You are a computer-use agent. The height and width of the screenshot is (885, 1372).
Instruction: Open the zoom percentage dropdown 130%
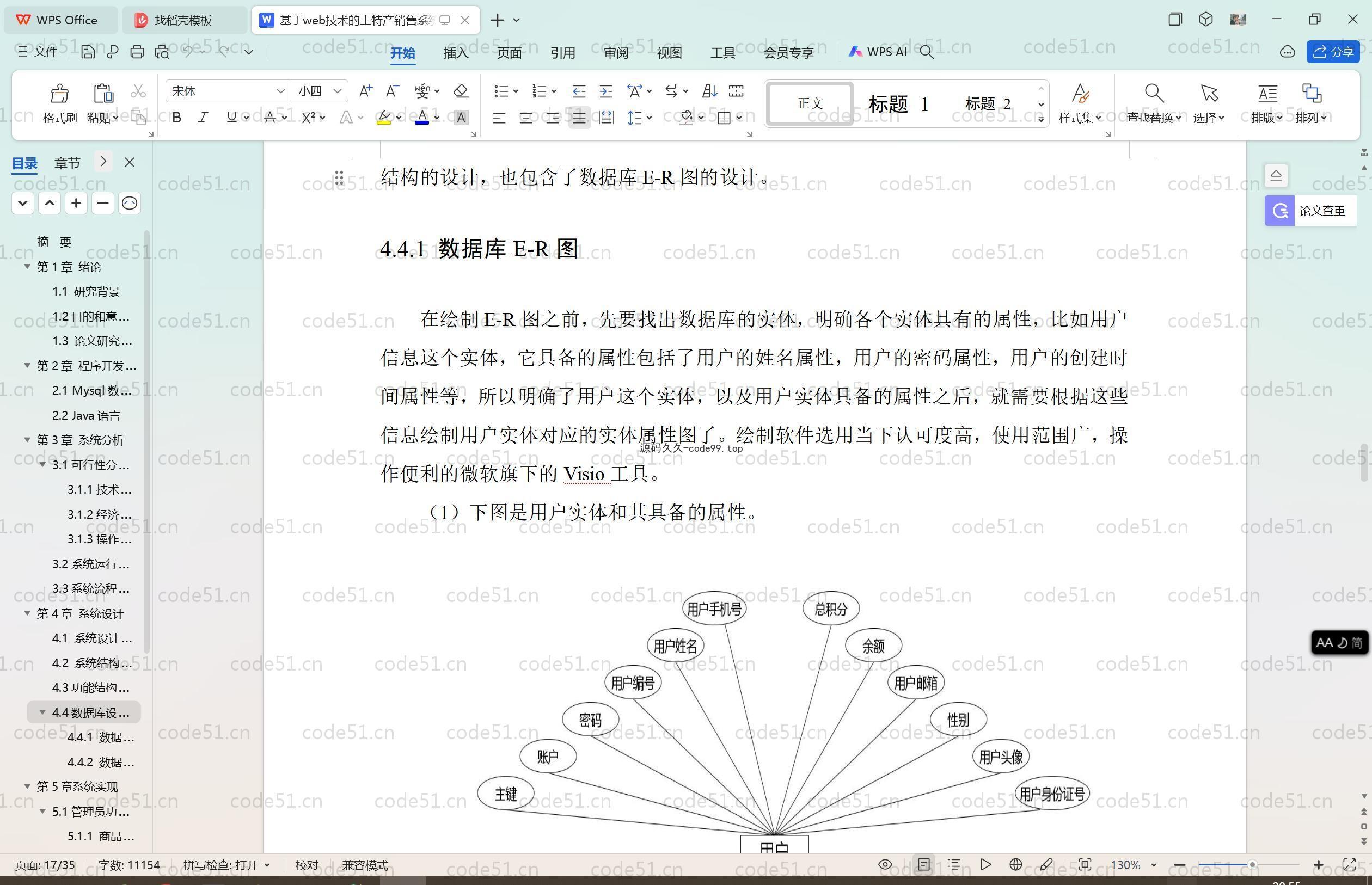(x=1153, y=865)
